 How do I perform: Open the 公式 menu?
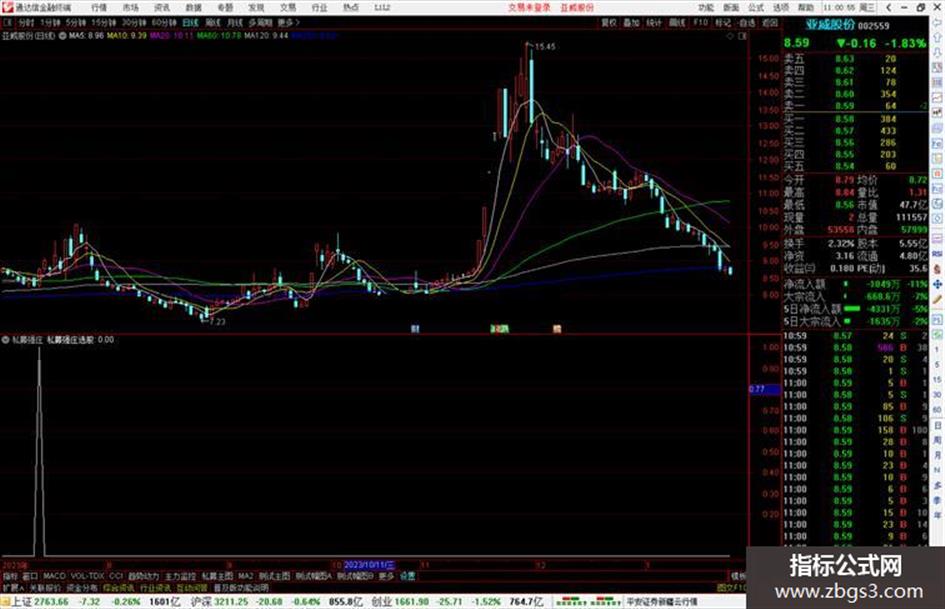pyautogui.click(x=756, y=7)
